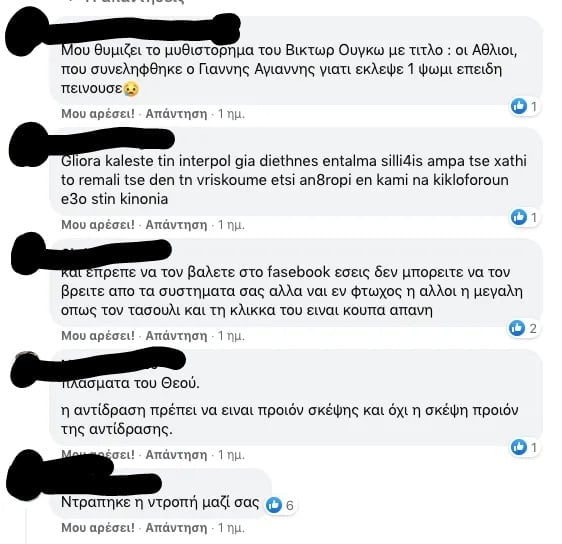Reply to the Gliora interpol comment
Viewport: 562px width, 544px height.
pos(176,225)
